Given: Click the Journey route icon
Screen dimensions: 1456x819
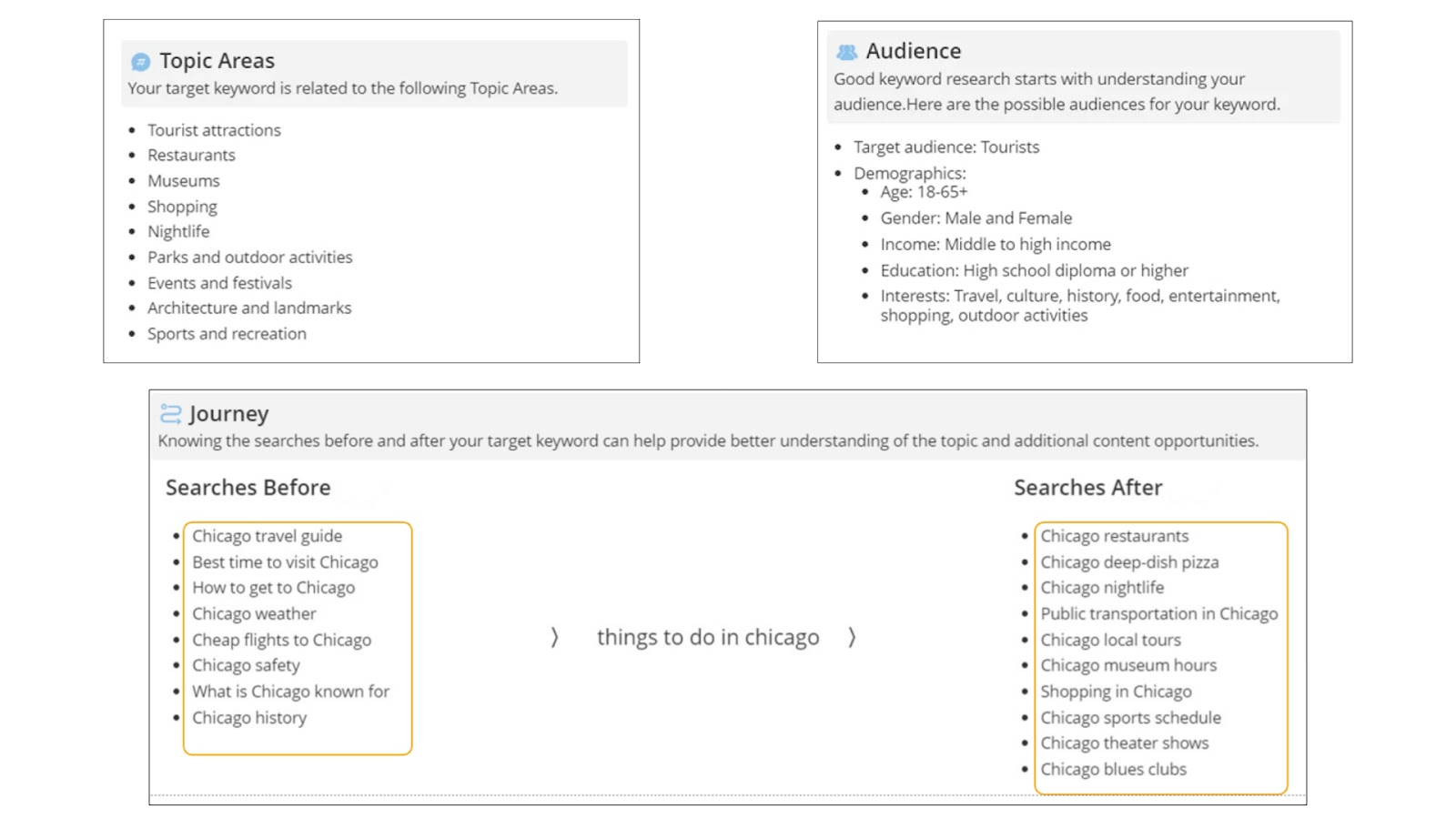Looking at the screenshot, I should pyautogui.click(x=170, y=414).
